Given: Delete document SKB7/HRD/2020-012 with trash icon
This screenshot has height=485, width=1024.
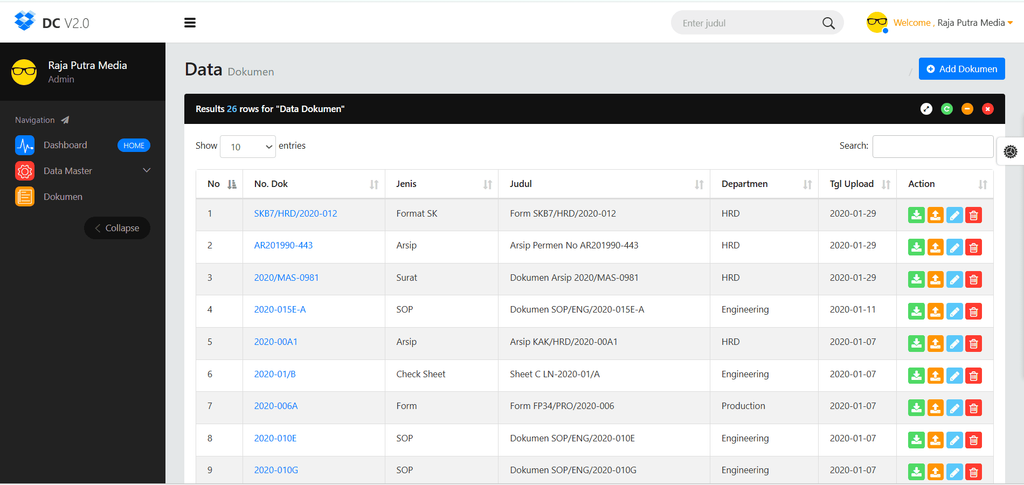Looking at the screenshot, I should point(973,215).
